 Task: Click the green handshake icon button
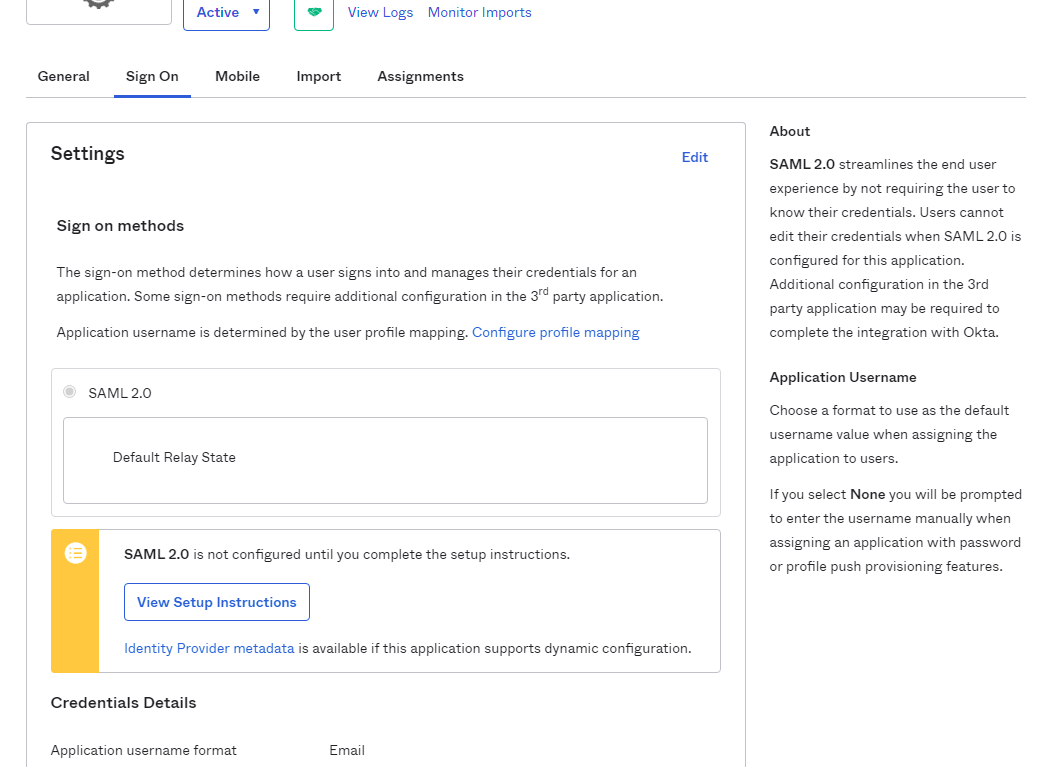(313, 12)
